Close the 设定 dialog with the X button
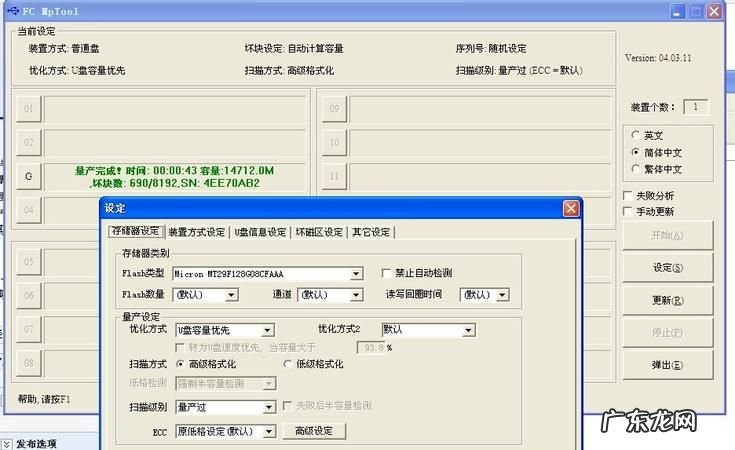The width and height of the screenshot is (735, 450). (571, 208)
